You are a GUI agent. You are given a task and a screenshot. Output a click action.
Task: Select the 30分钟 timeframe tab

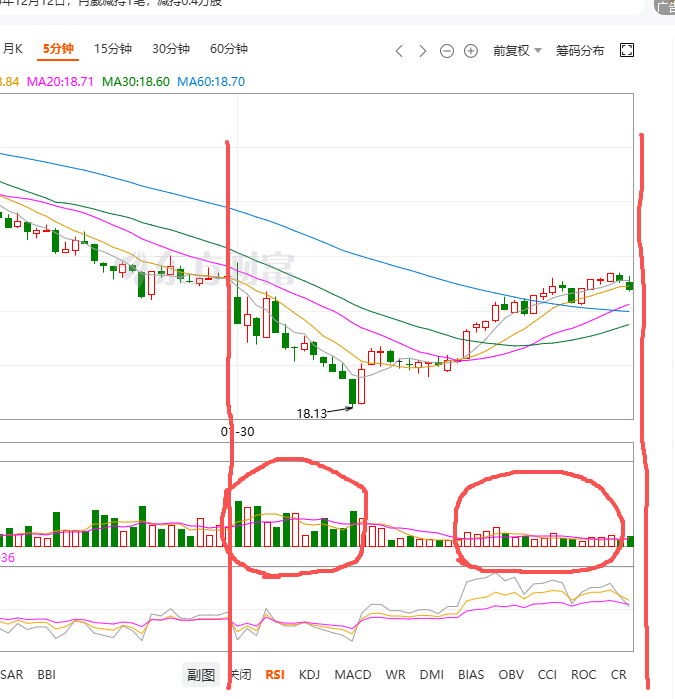tap(171, 49)
